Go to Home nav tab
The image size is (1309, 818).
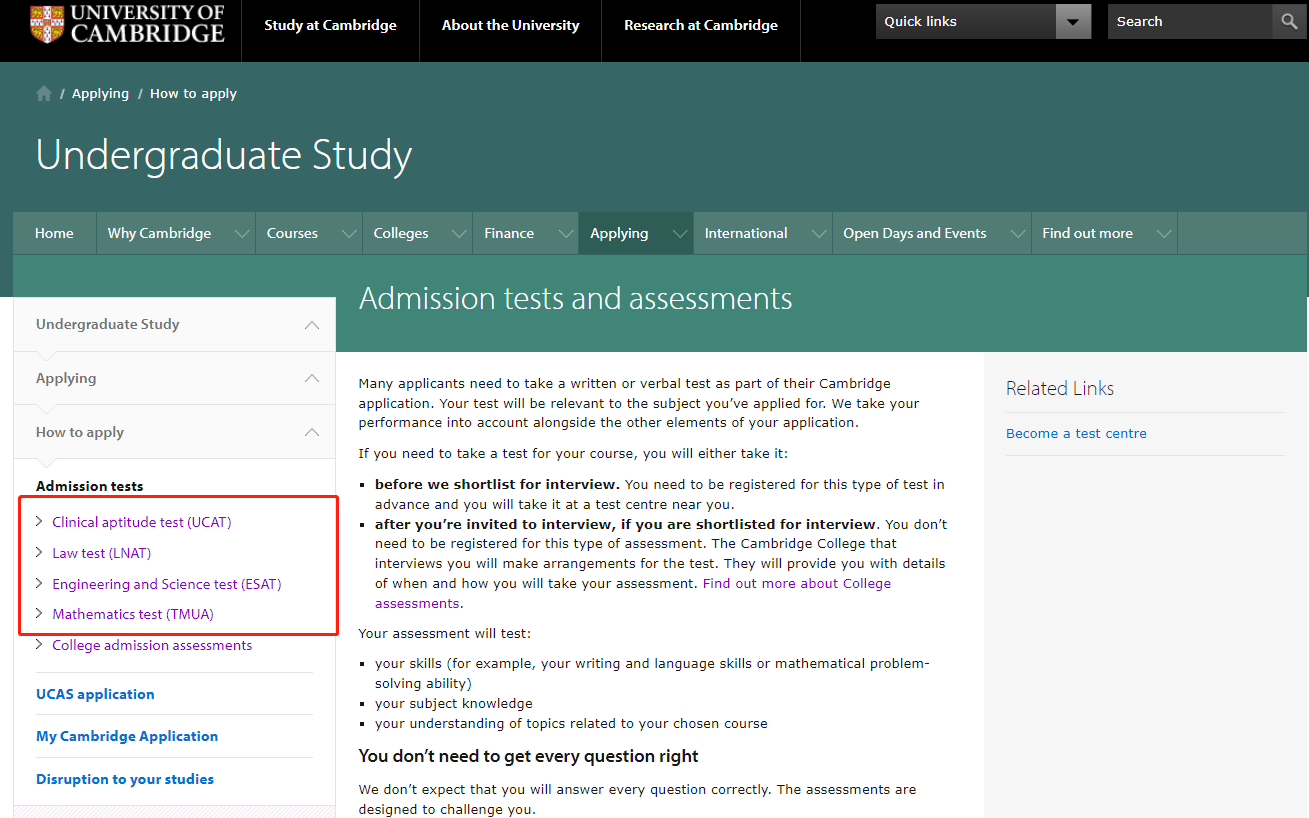coord(54,233)
